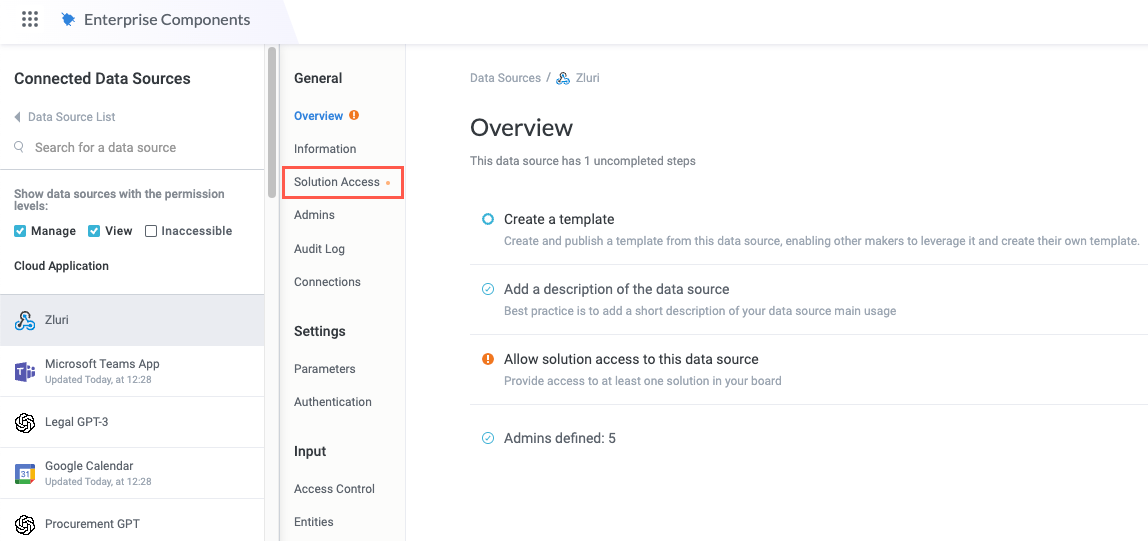The image size is (1148, 541).
Task: Click Allow solution access to this data source
Action: (x=631, y=359)
